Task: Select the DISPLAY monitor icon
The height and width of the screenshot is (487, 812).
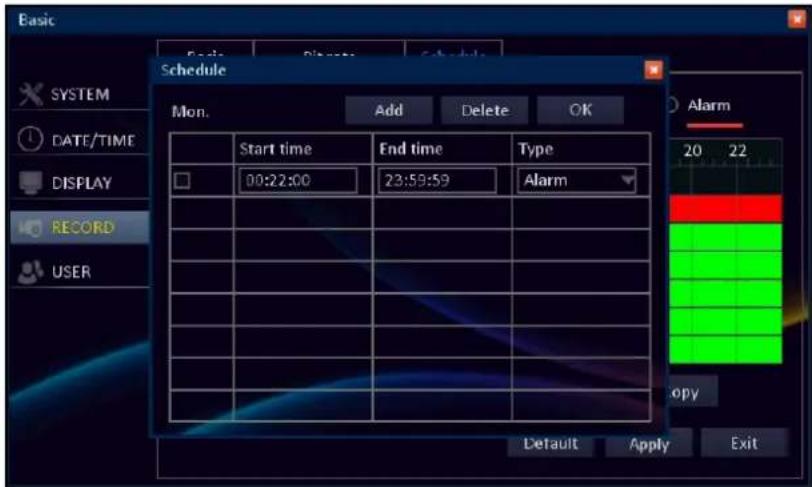Action: (x=30, y=182)
